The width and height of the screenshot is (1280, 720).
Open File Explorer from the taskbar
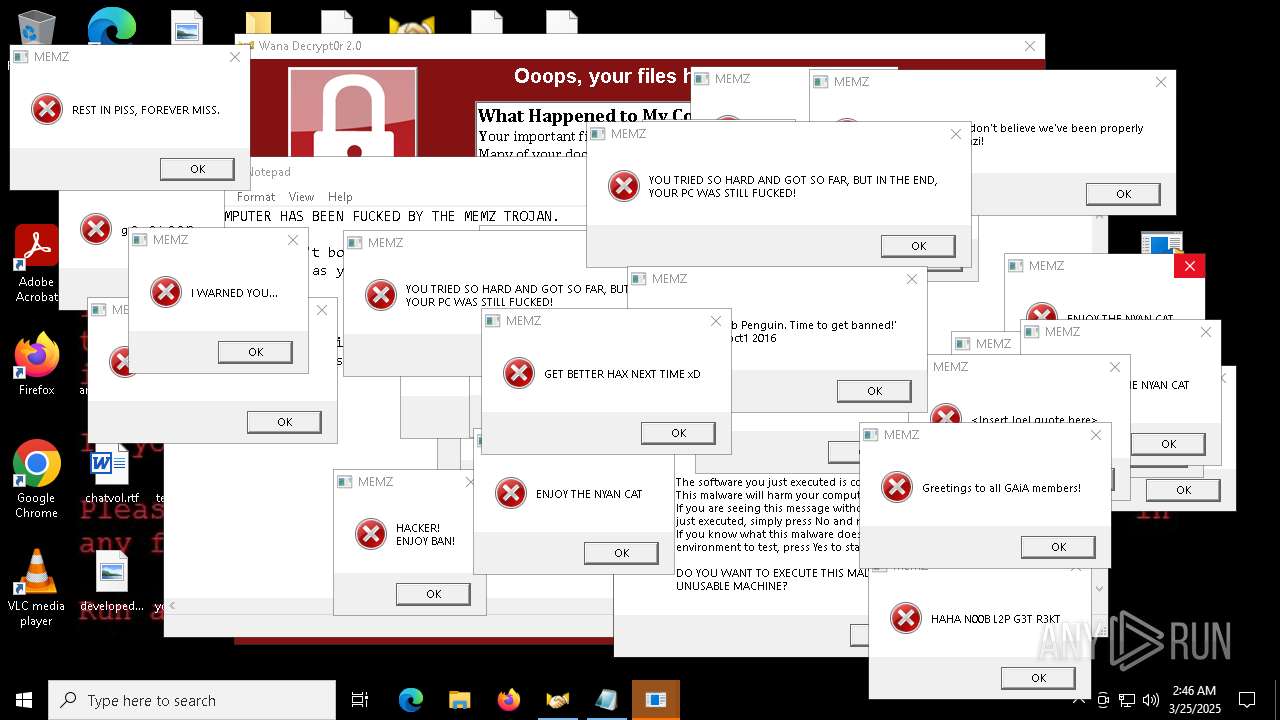pyautogui.click(x=459, y=700)
